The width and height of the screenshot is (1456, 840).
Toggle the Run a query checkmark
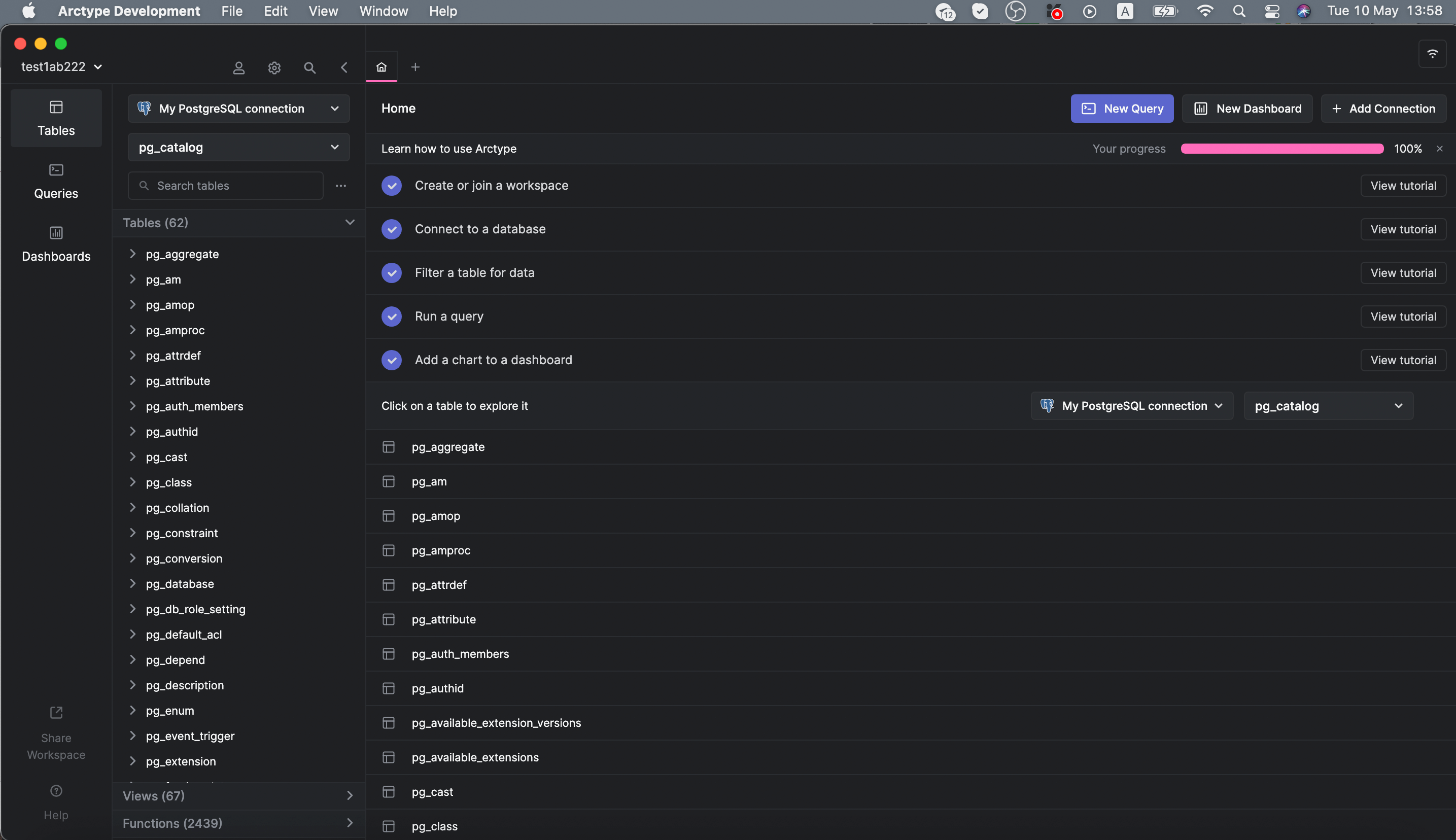tap(392, 316)
